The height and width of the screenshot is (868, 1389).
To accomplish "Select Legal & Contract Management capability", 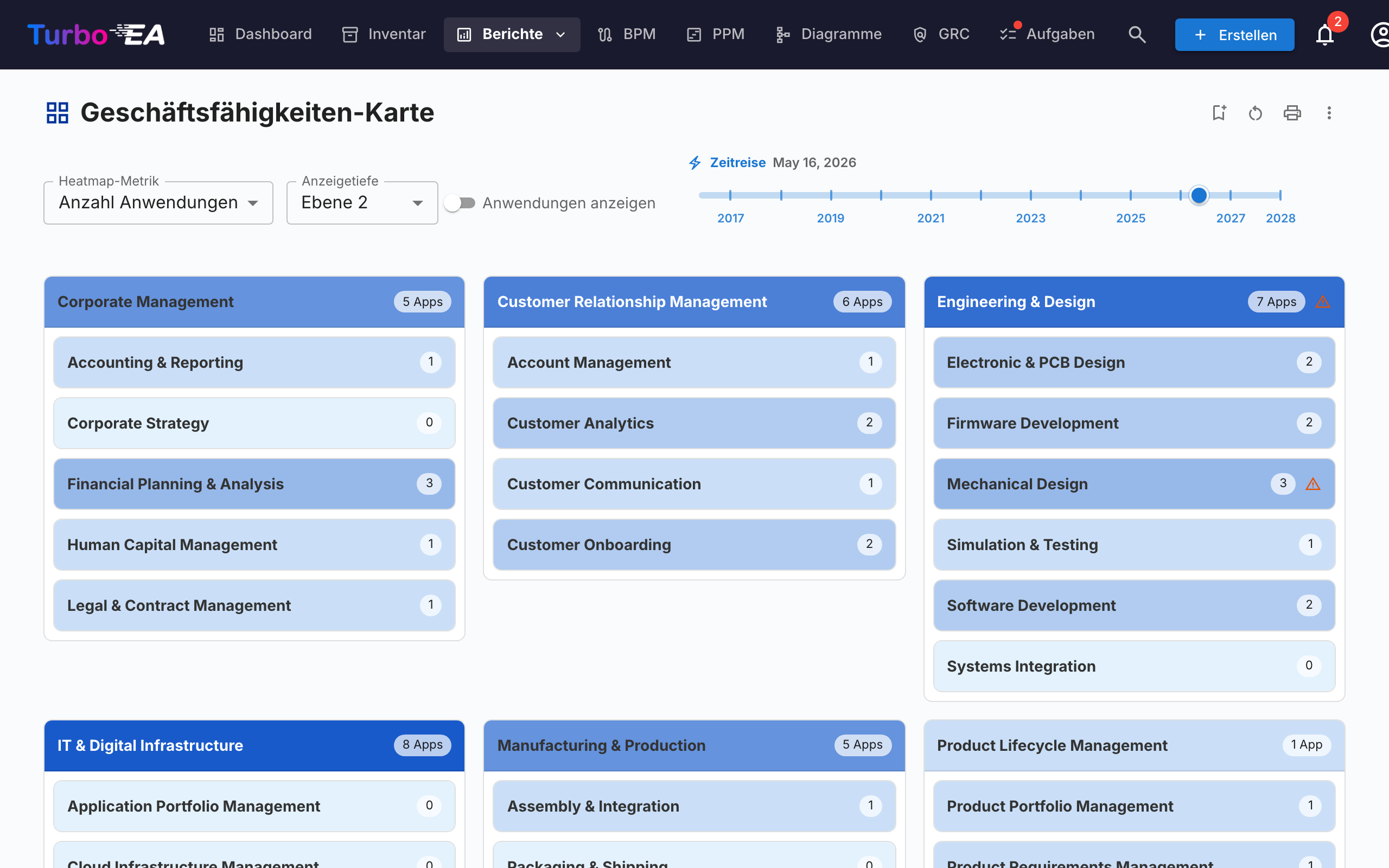I will pos(254,605).
